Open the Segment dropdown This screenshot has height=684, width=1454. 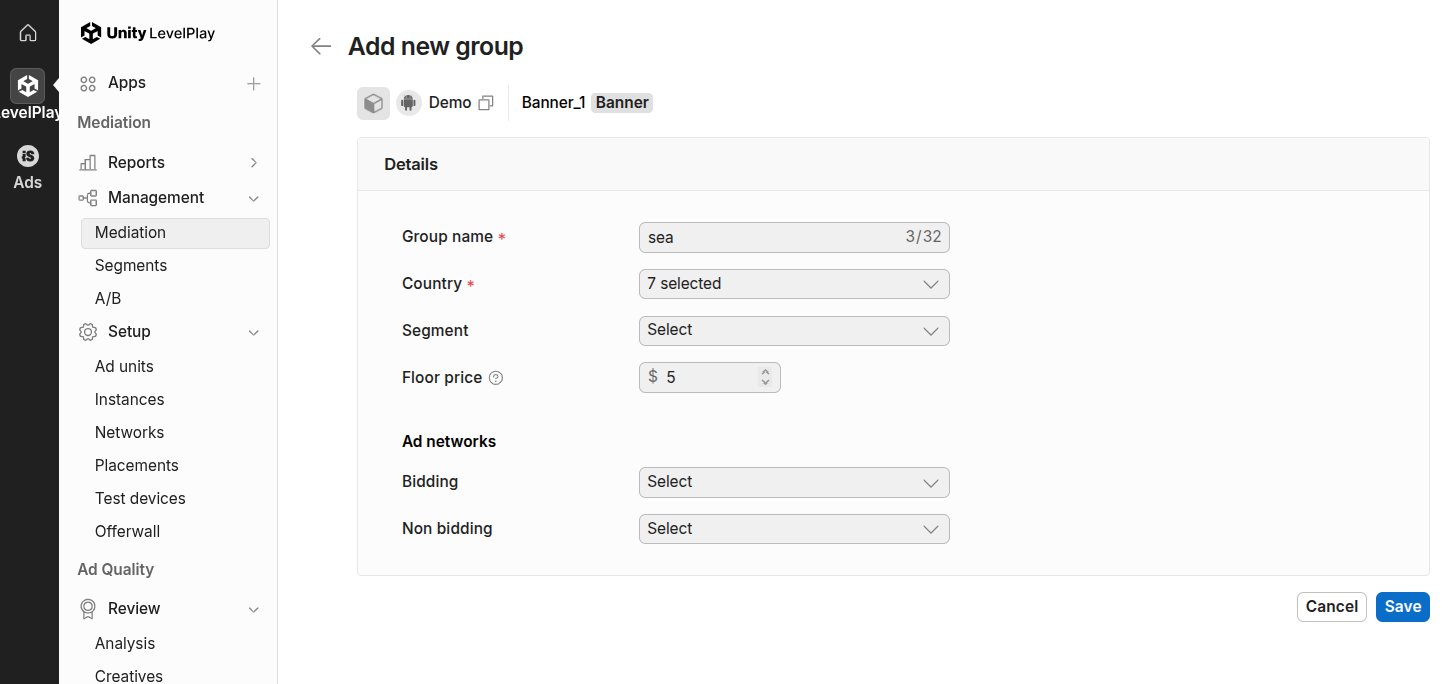click(794, 331)
